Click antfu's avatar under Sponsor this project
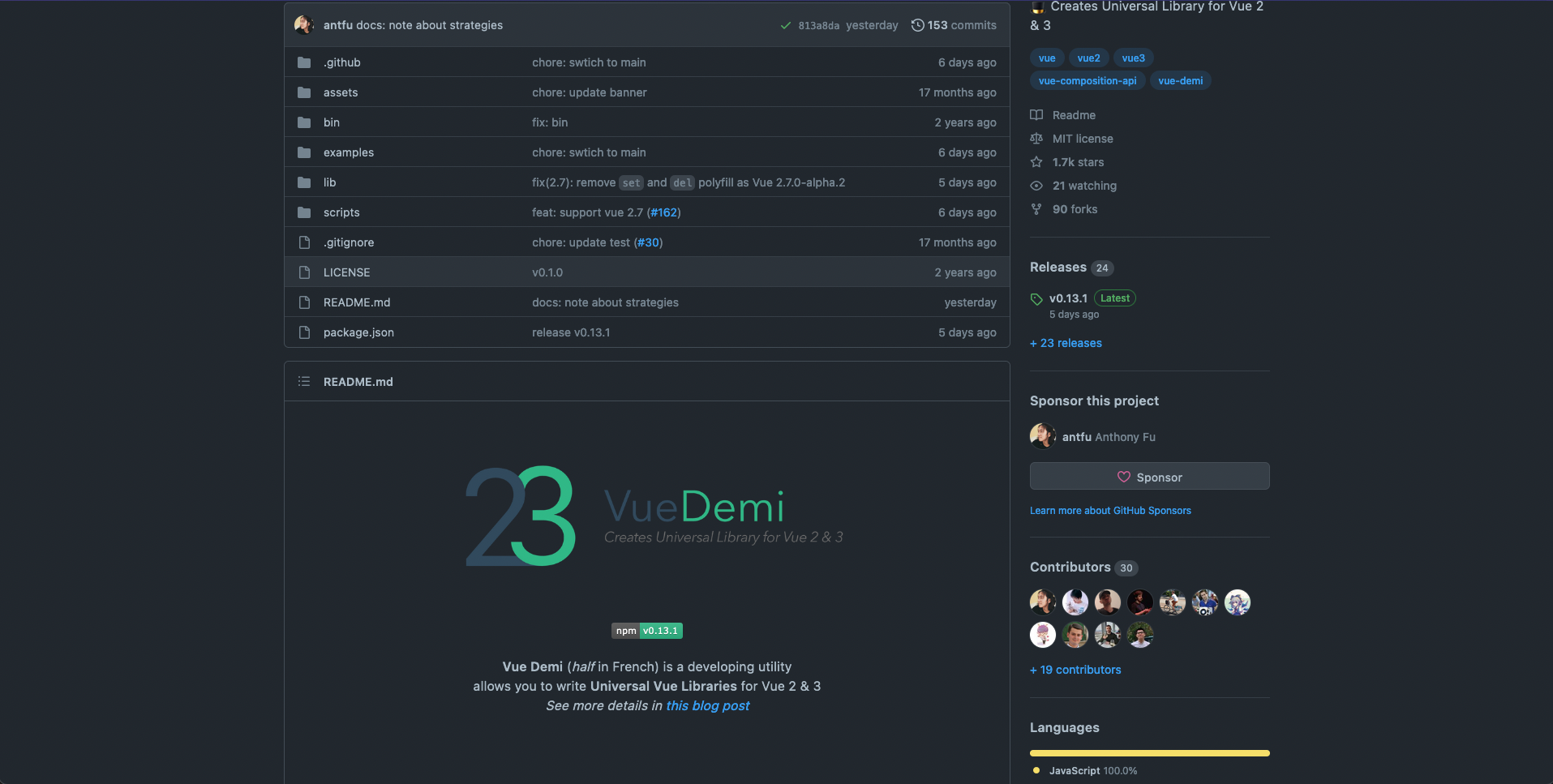The height and width of the screenshot is (784, 1553). (x=1043, y=436)
